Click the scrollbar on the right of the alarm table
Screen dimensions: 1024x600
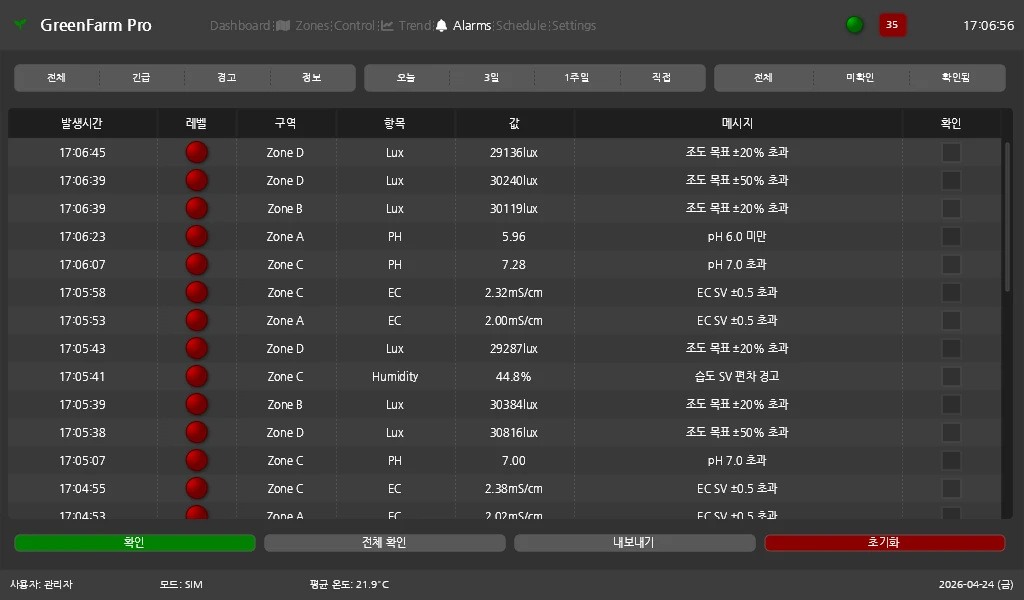pyautogui.click(x=1009, y=200)
